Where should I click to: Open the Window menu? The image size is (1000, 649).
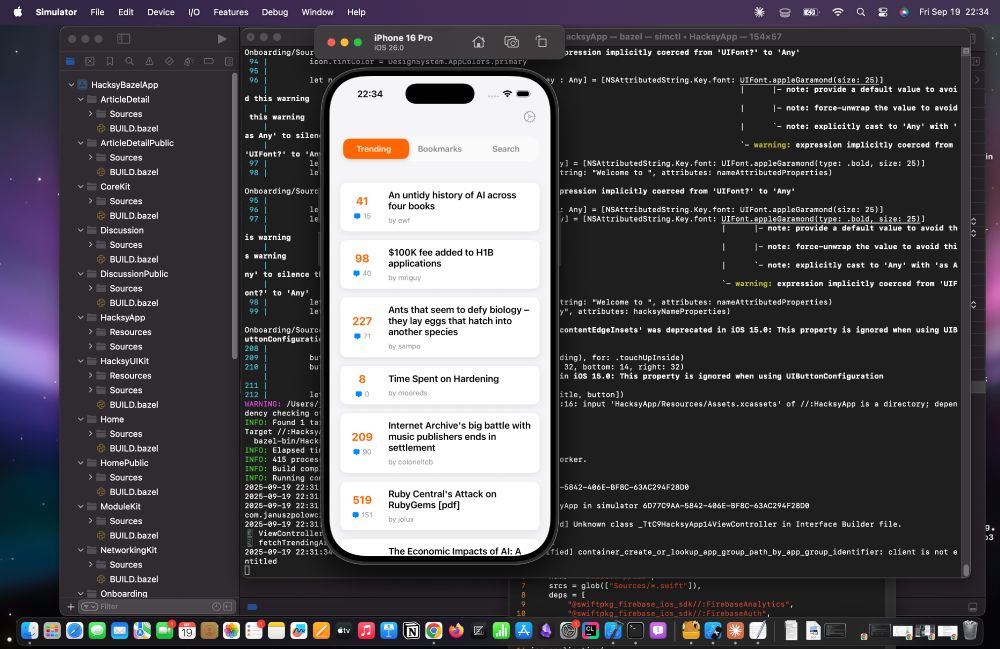[x=318, y=12]
